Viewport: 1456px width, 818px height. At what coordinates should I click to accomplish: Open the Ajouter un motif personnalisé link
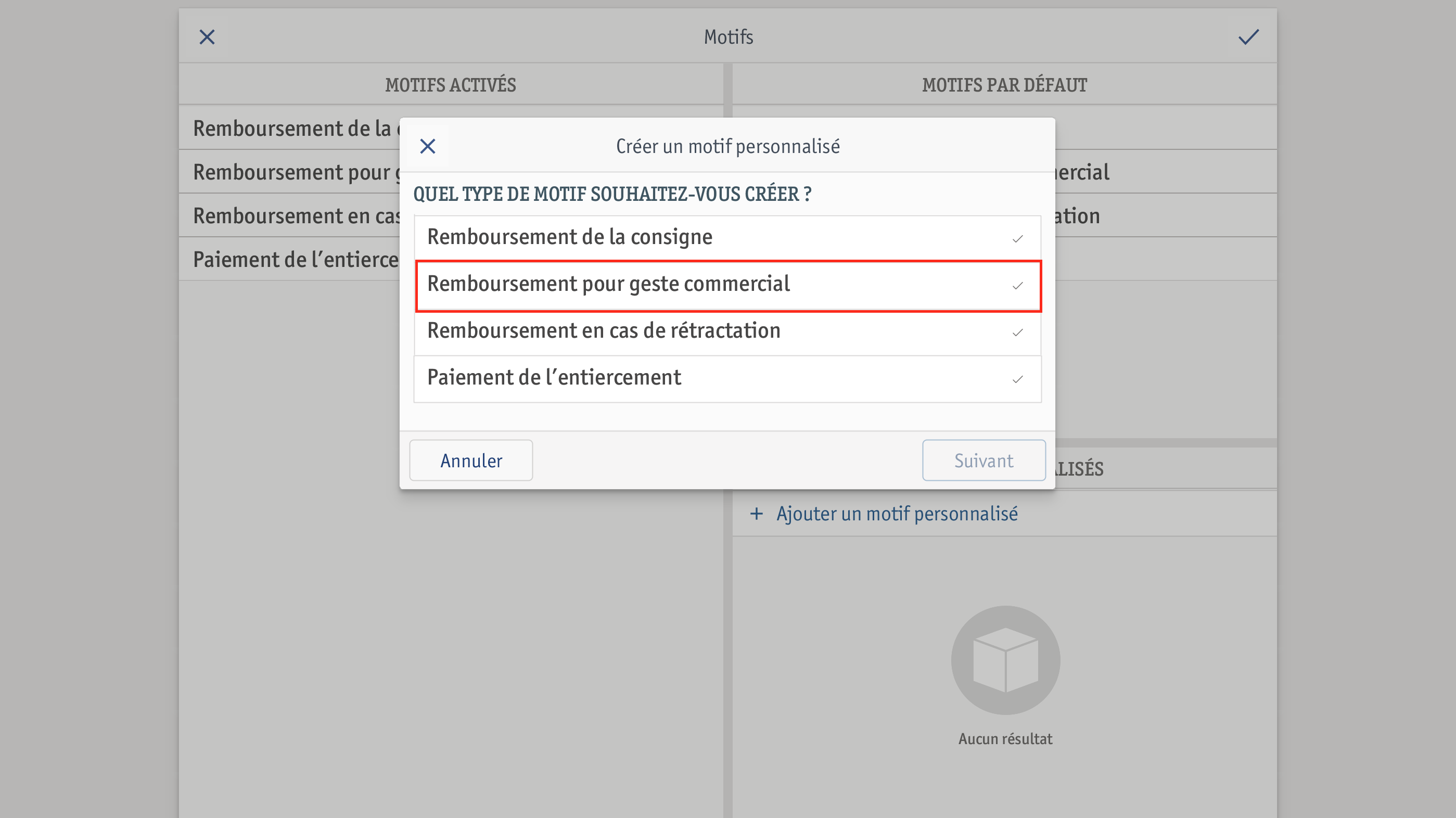pyautogui.click(x=897, y=513)
